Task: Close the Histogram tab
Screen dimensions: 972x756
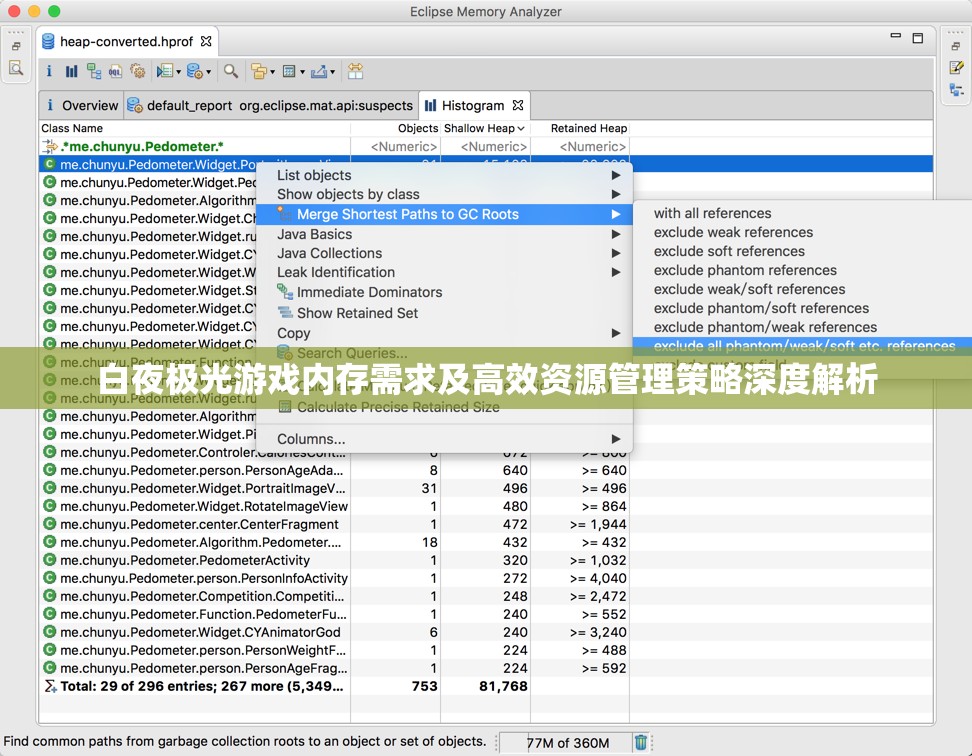Action: [518, 105]
